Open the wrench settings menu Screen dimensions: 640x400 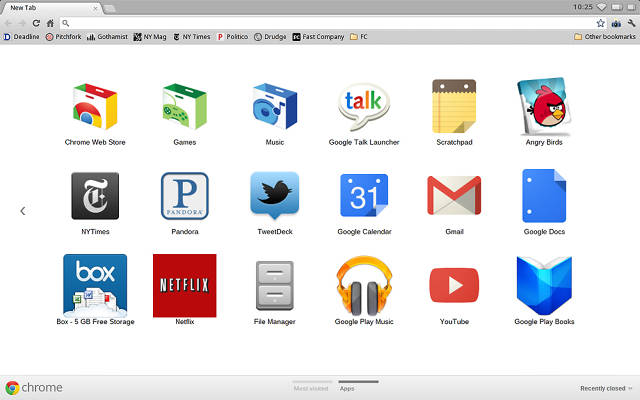pos(631,23)
